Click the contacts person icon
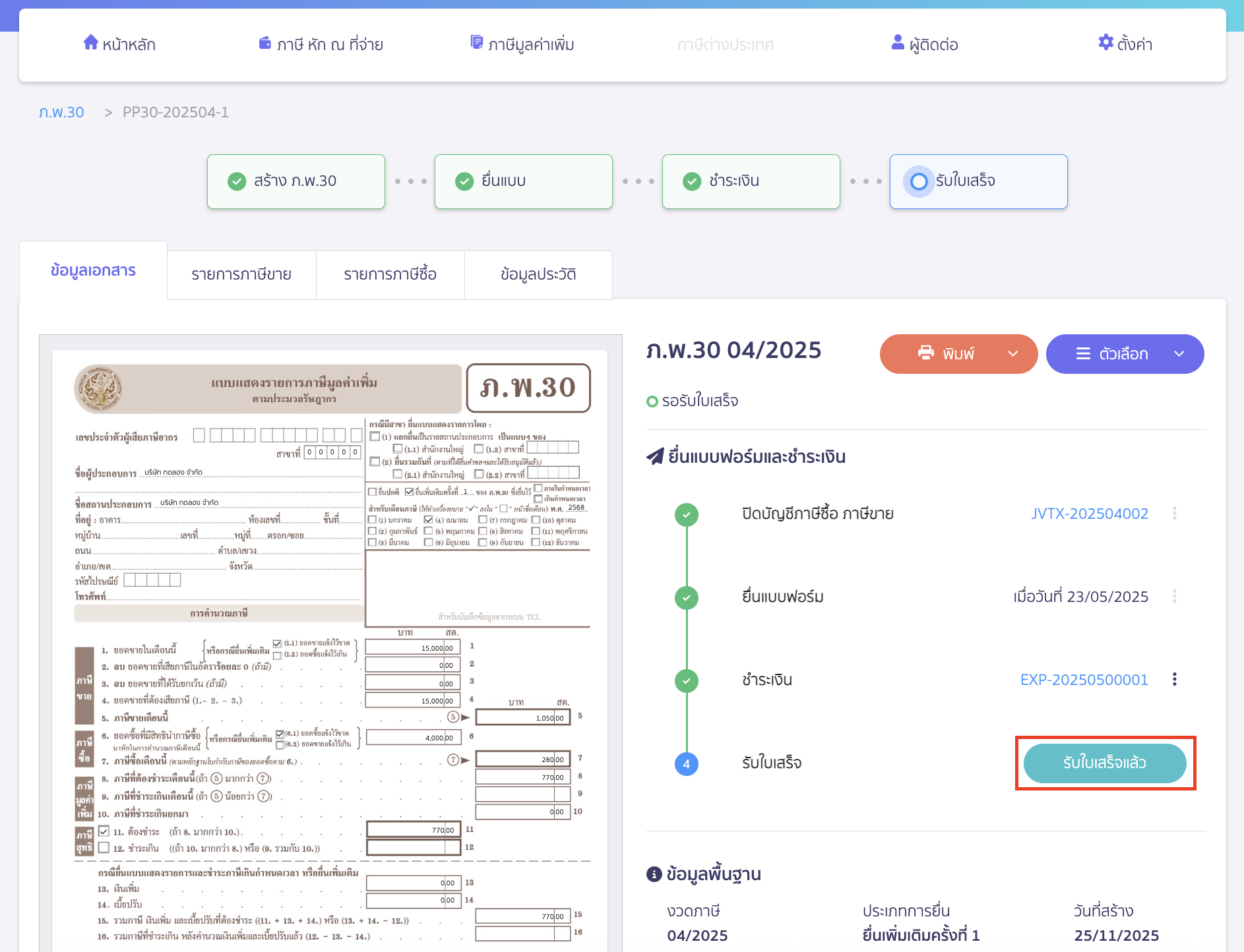 [x=897, y=43]
